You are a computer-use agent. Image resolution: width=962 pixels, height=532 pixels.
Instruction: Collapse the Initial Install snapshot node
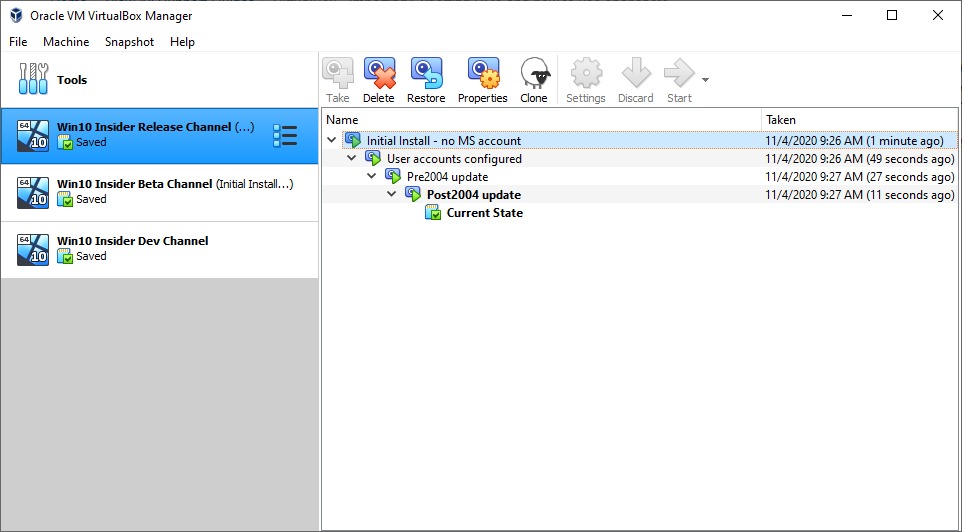[x=332, y=141]
